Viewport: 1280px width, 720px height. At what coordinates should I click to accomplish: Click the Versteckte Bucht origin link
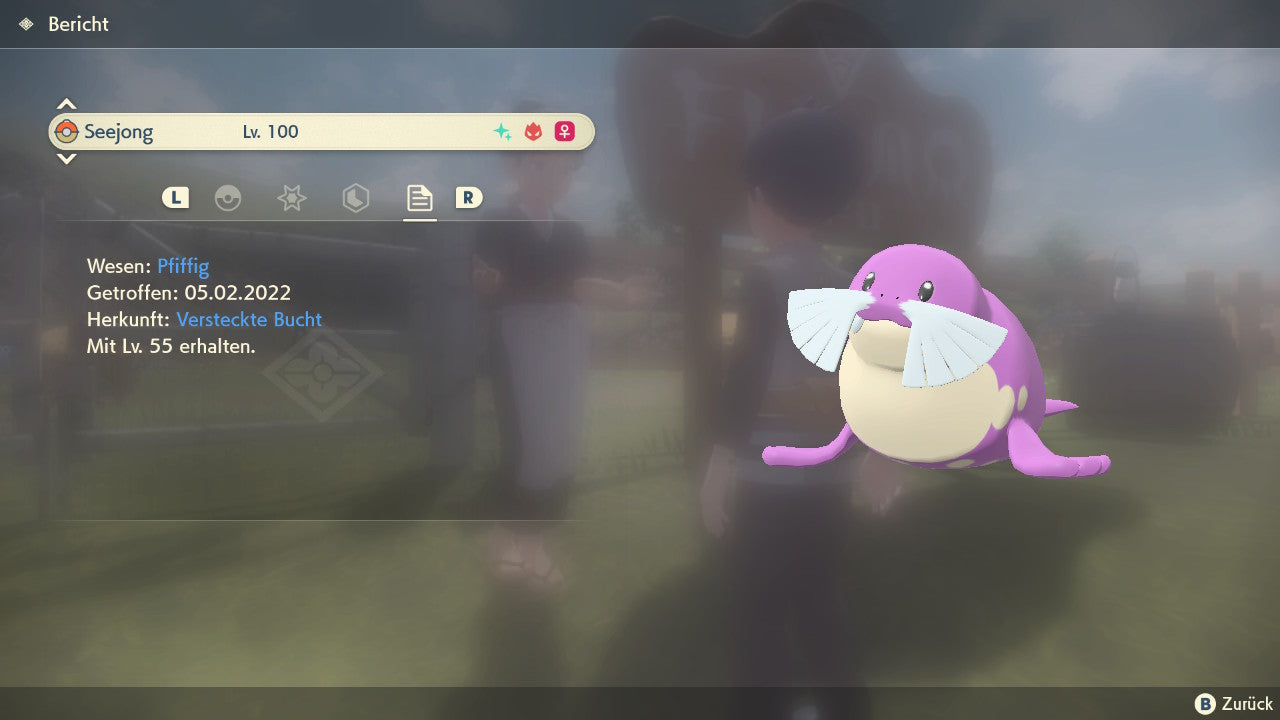249,320
